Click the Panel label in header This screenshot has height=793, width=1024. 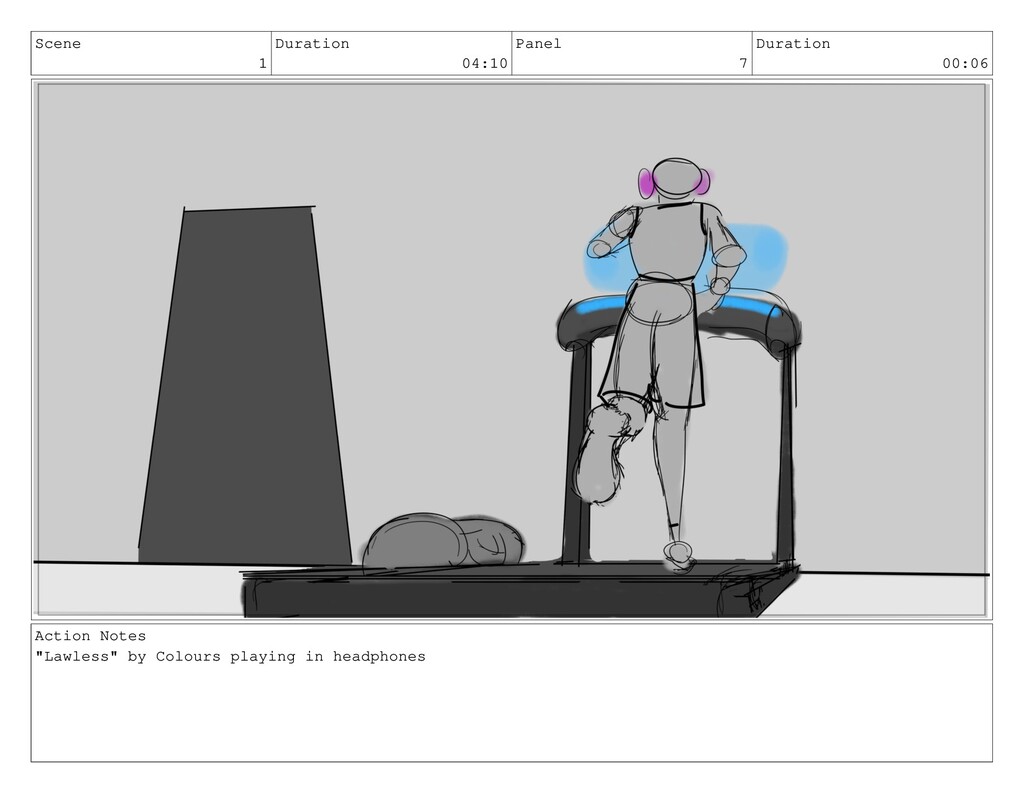538,44
